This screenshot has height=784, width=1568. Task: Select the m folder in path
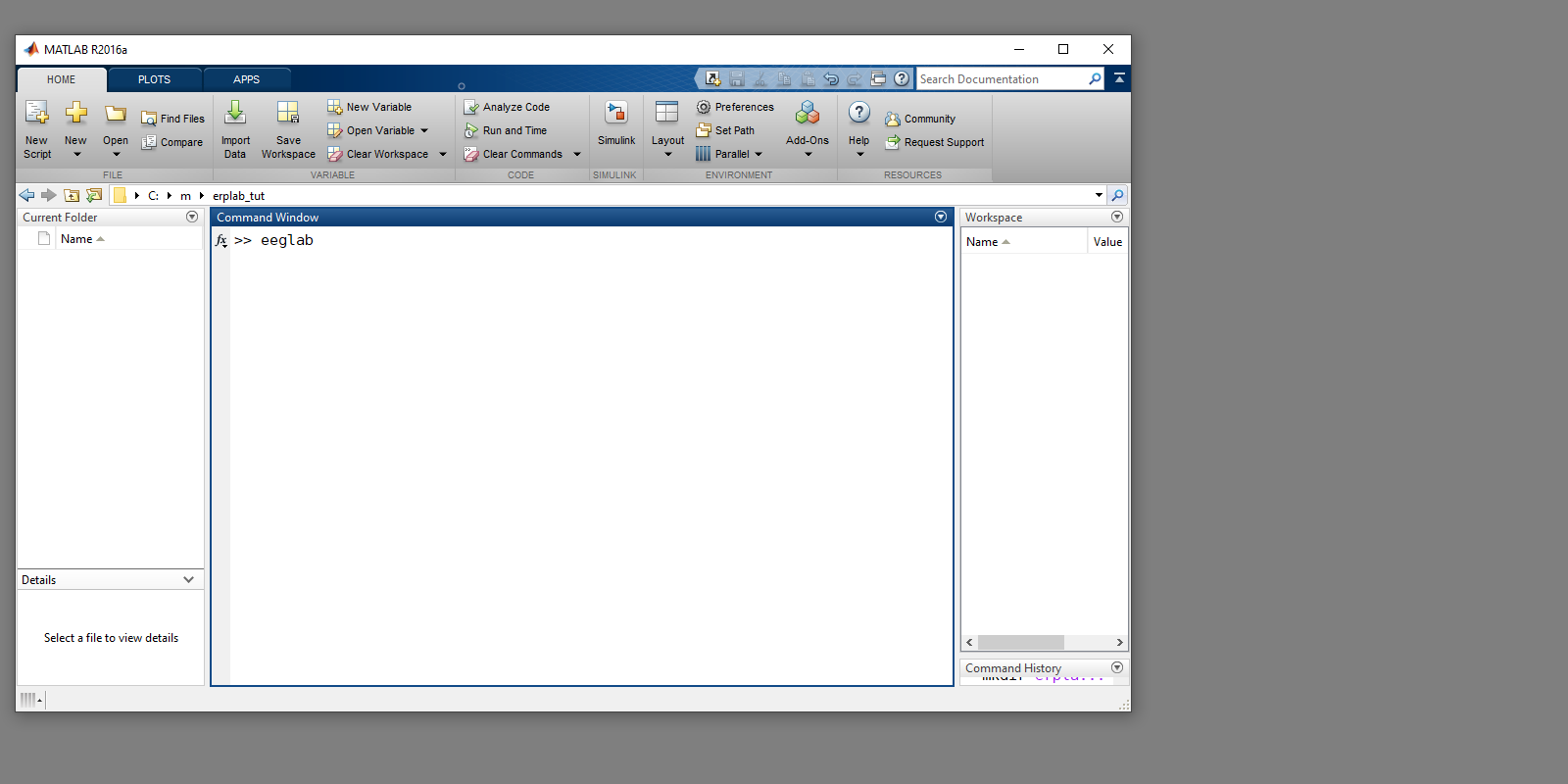[185, 196]
